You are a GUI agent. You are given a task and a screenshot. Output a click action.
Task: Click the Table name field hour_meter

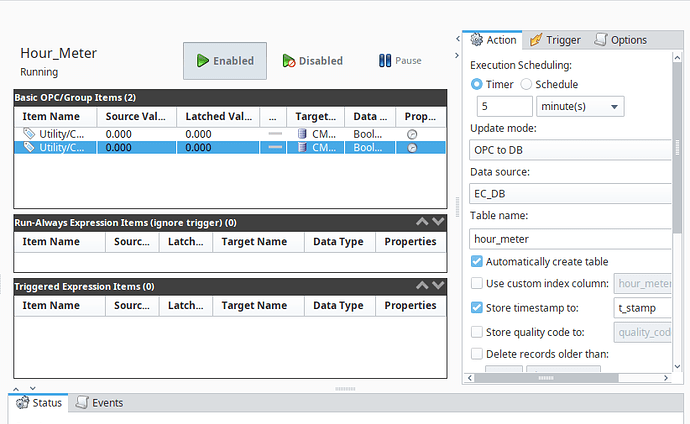point(570,239)
